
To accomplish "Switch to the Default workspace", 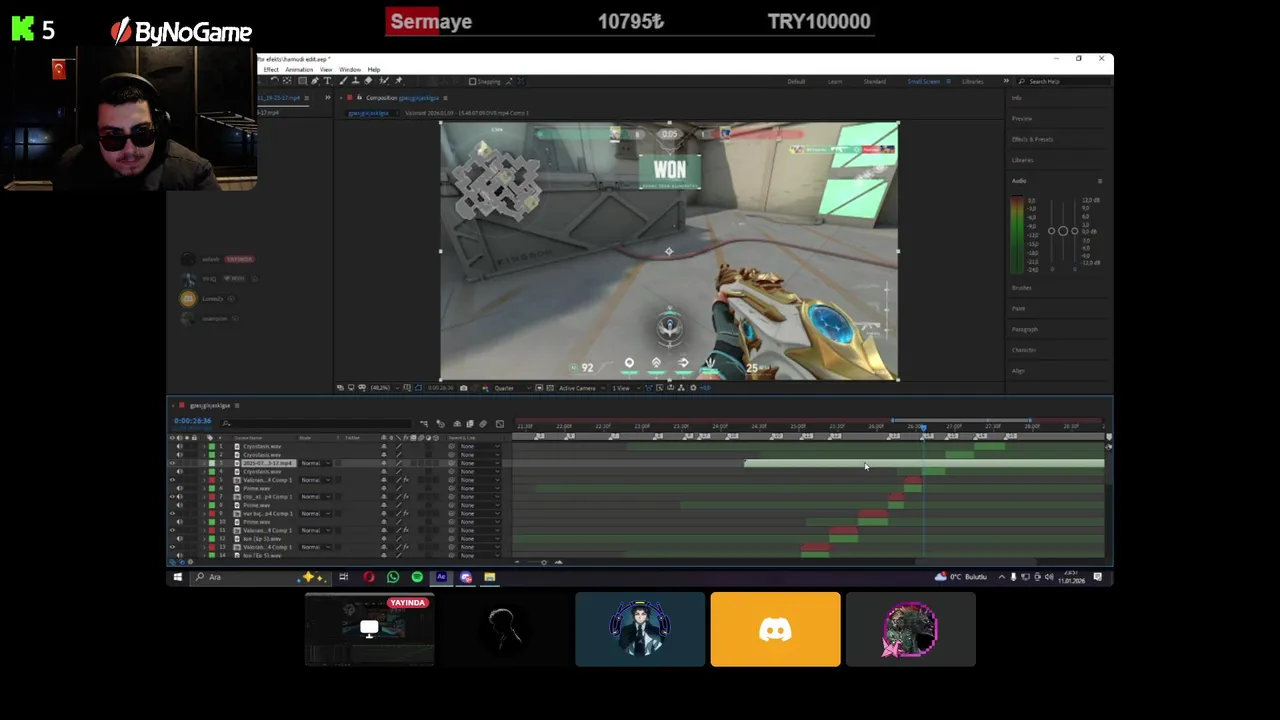I will click(x=797, y=81).
